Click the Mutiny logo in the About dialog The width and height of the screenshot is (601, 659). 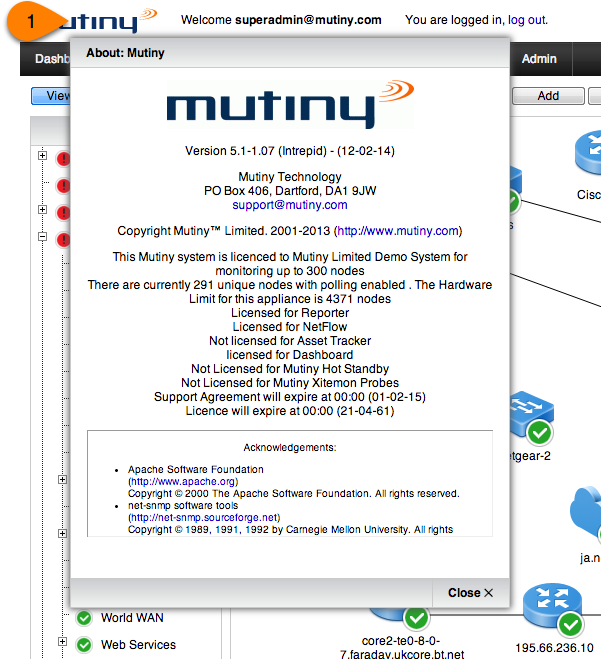click(x=290, y=104)
